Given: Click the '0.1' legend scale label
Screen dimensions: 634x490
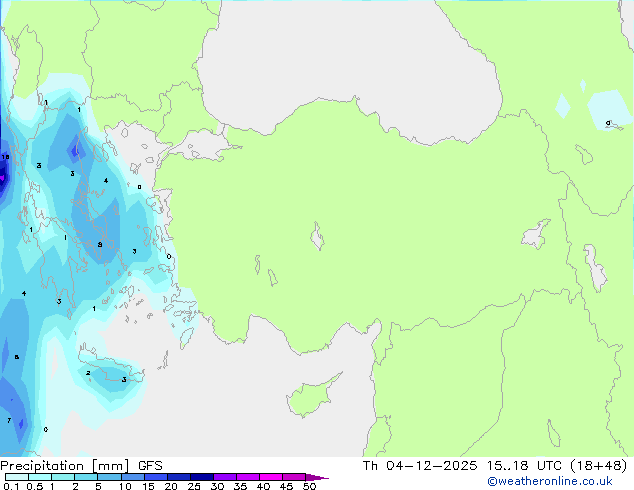Looking at the screenshot, I should [11, 486].
